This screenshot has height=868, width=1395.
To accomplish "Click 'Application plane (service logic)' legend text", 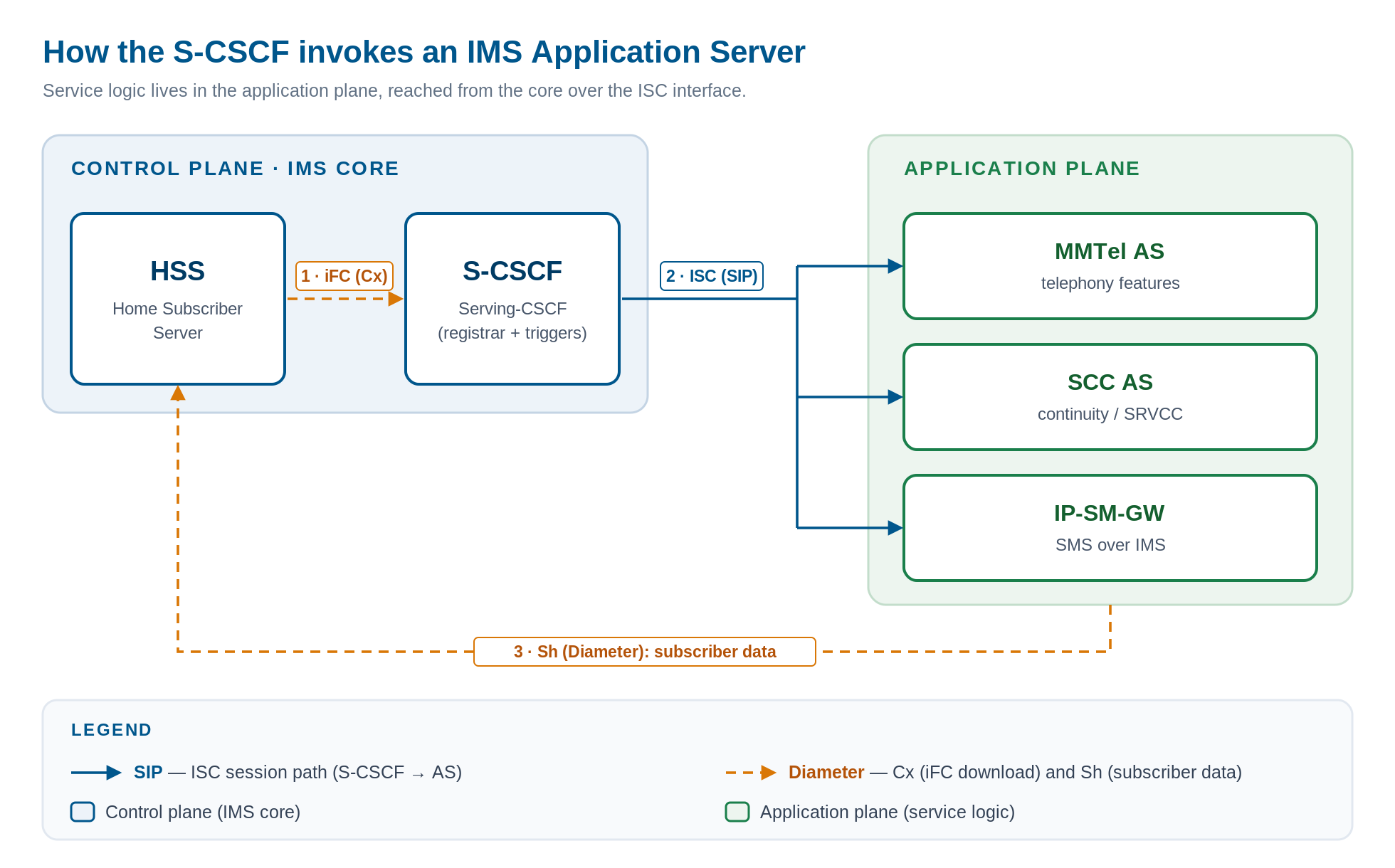I will (x=888, y=813).
